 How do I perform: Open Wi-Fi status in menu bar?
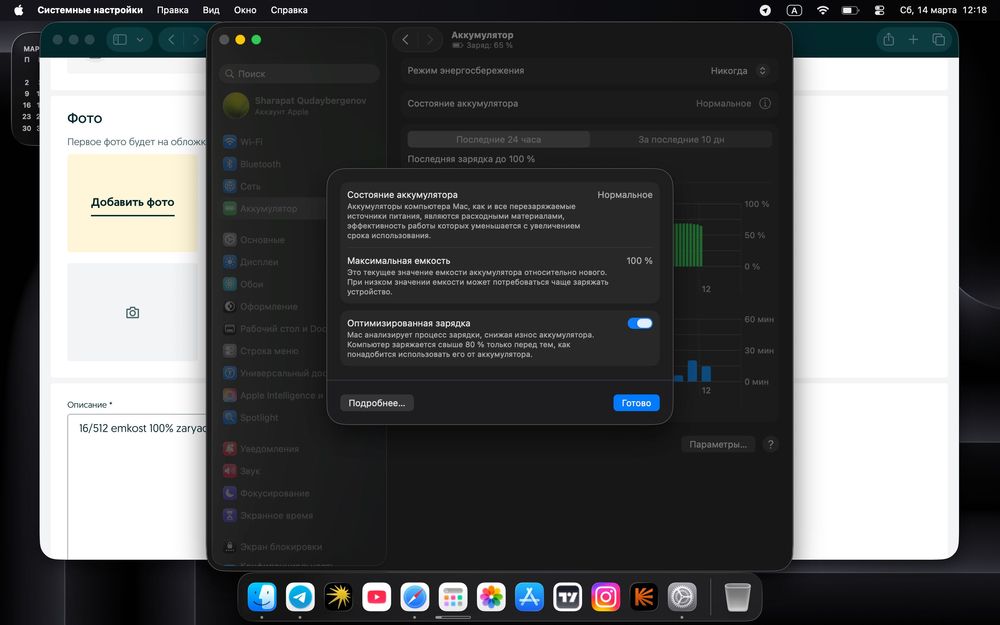[823, 10]
